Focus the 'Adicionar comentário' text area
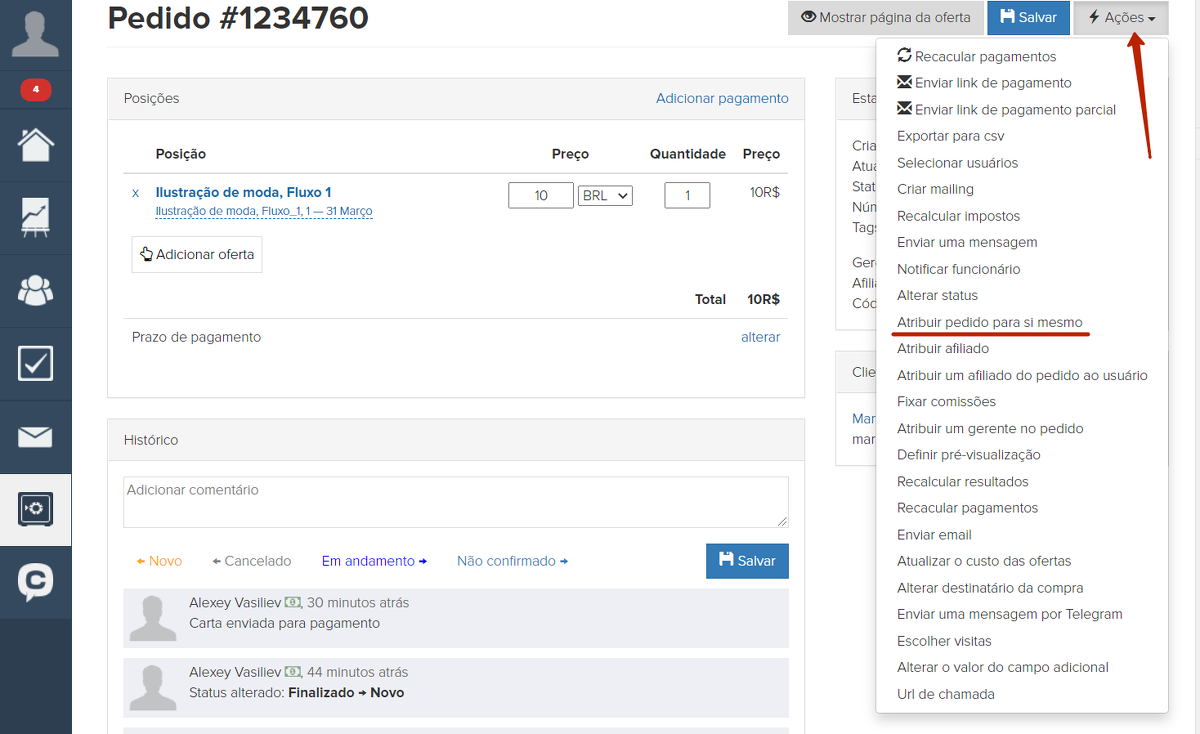The width and height of the screenshot is (1200, 734). [455, 501]
